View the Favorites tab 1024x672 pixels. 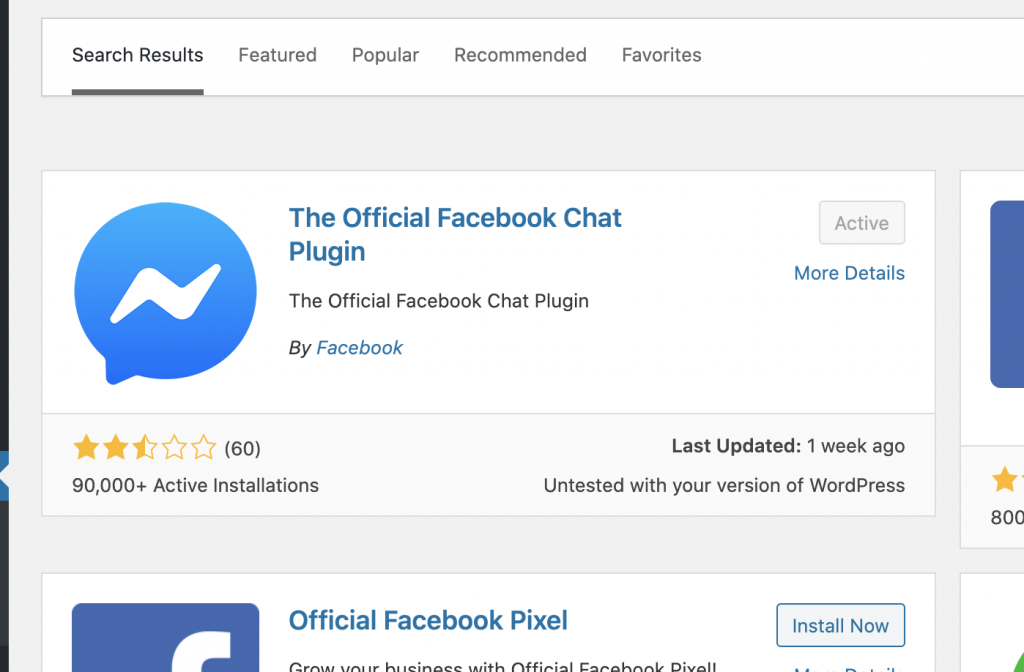click(661, 55)
